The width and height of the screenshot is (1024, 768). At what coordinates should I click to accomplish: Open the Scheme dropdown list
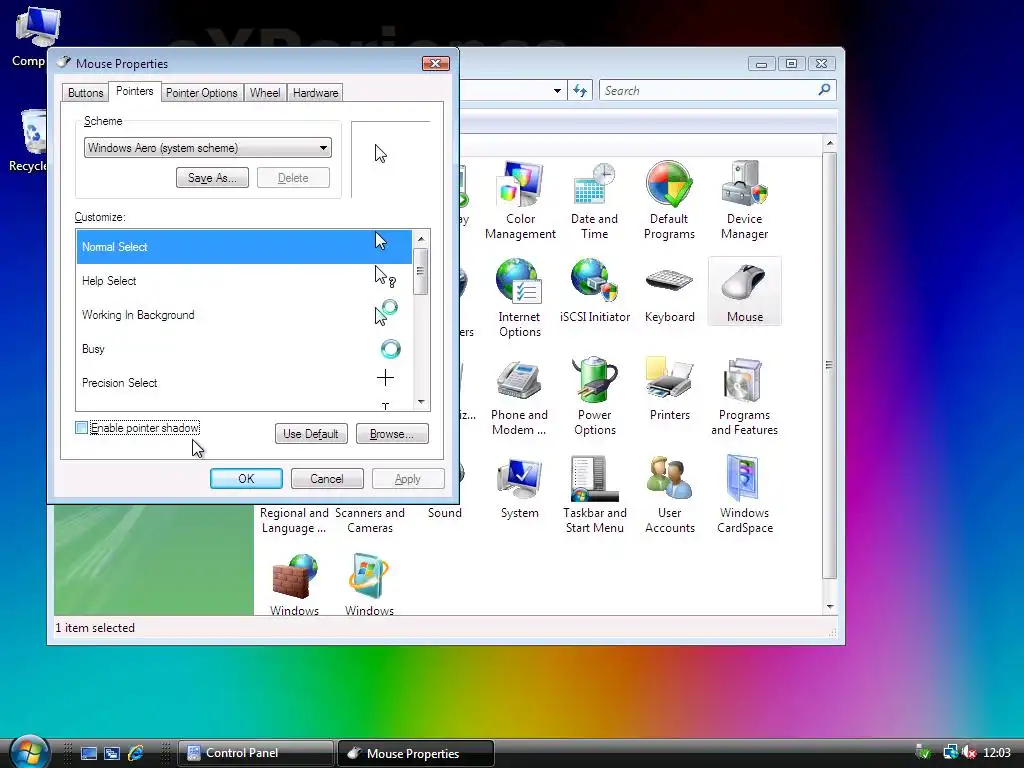208,148
